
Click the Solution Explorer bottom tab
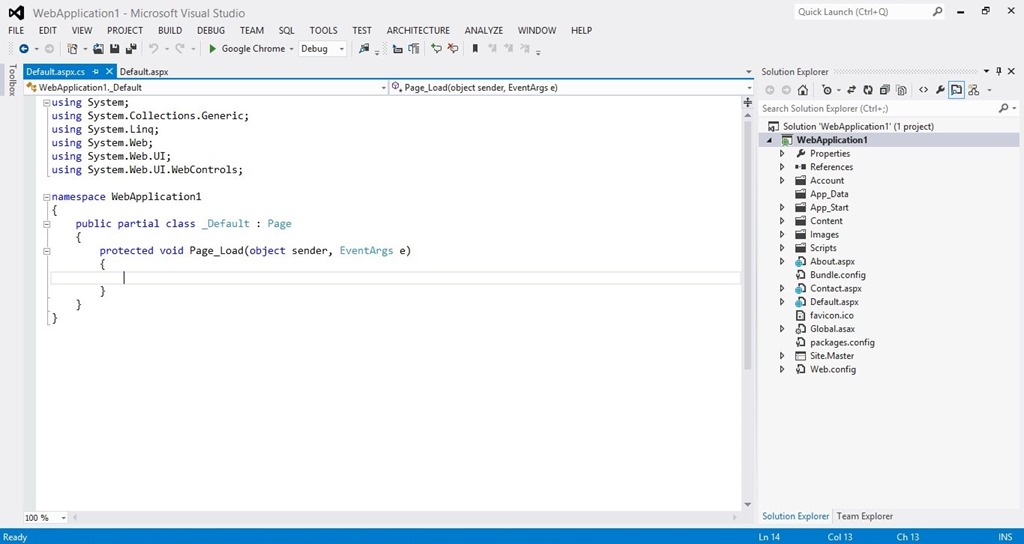[x=795, y=516]
